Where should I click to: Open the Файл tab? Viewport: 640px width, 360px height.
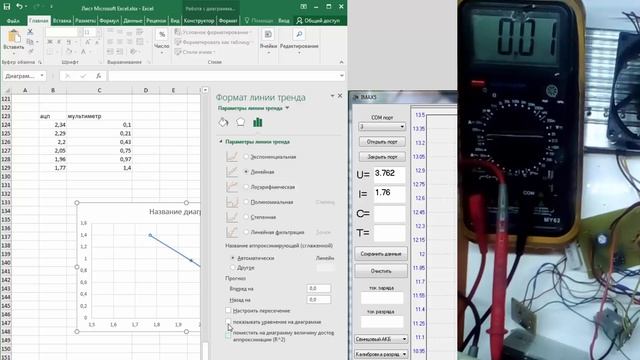coord(13,20)
